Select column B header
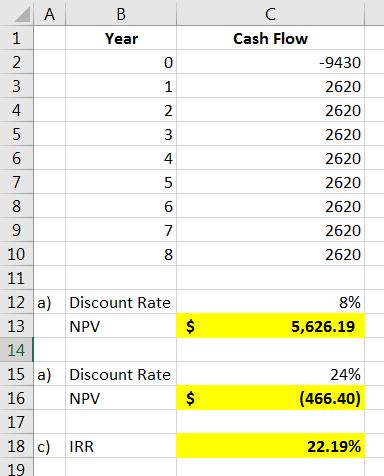 point(121,14)
